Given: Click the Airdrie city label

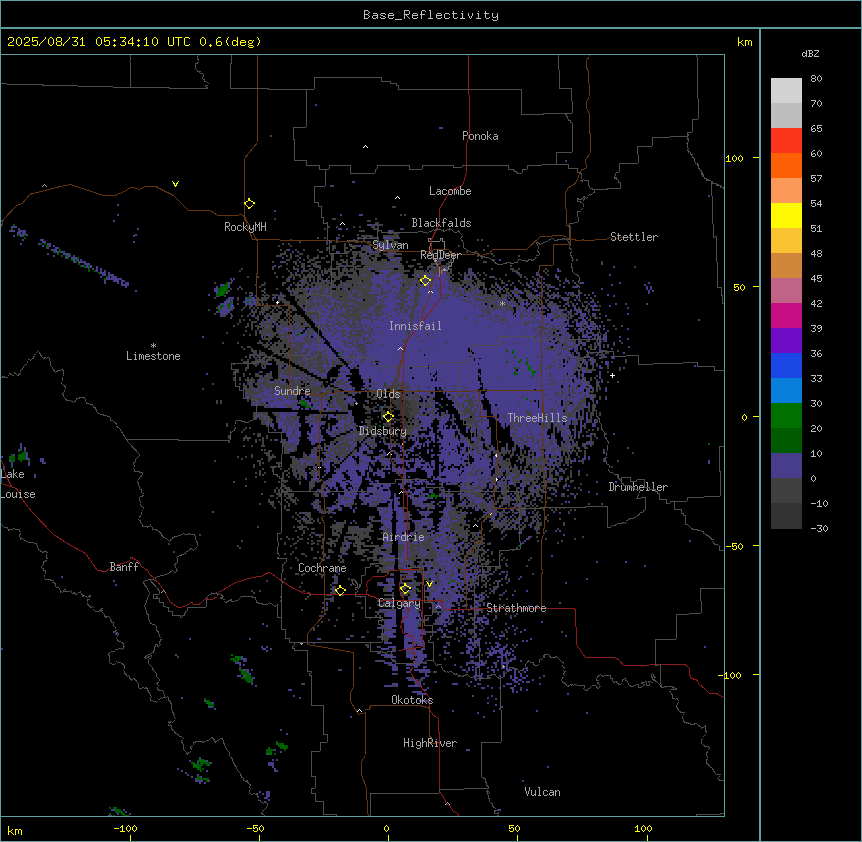Looking at the screenshot, I should [x=403, y=537].
